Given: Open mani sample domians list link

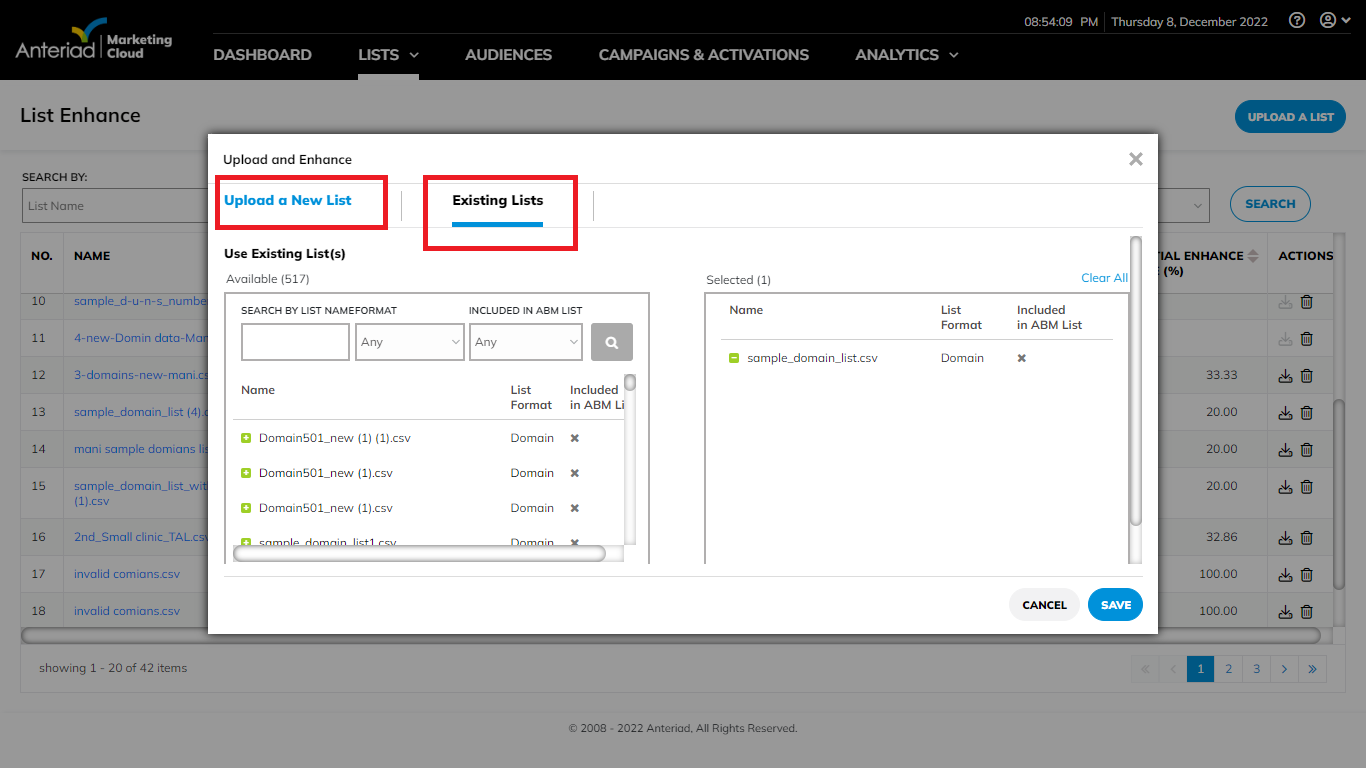Looking at the screenshot, I should [141, 449].
